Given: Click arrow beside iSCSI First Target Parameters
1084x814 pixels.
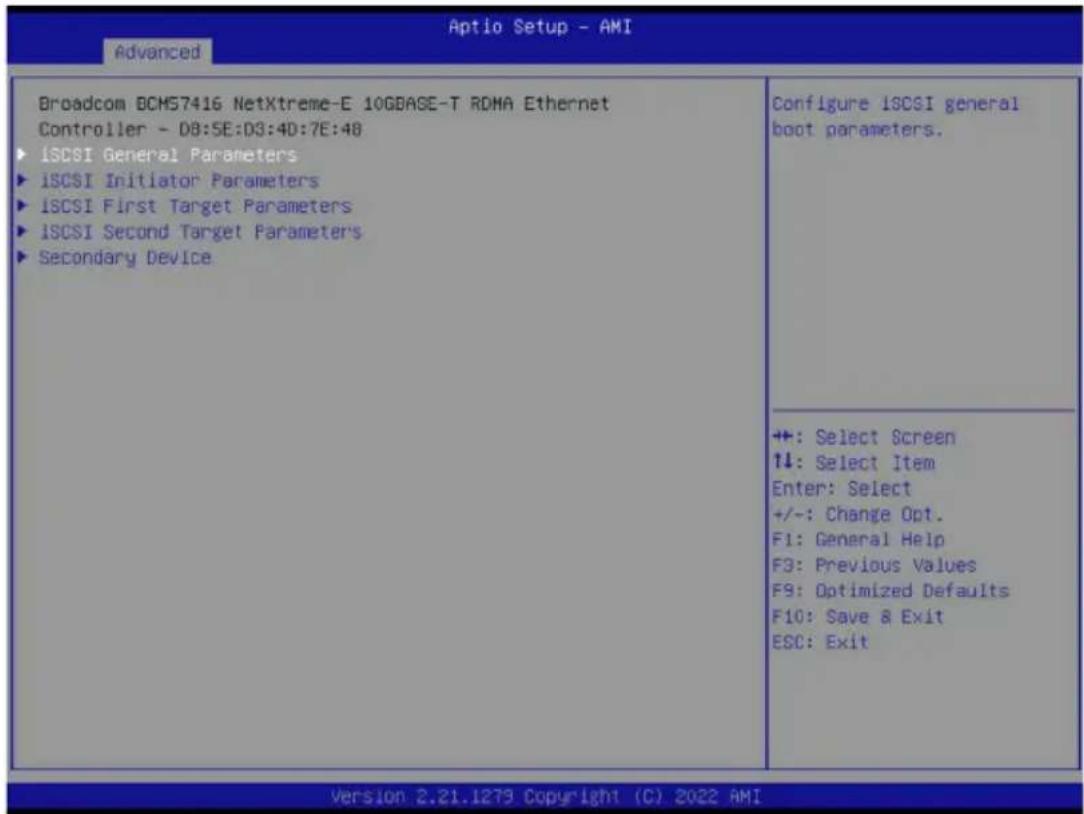Looking at the screenshot, I should coord(22,205).
